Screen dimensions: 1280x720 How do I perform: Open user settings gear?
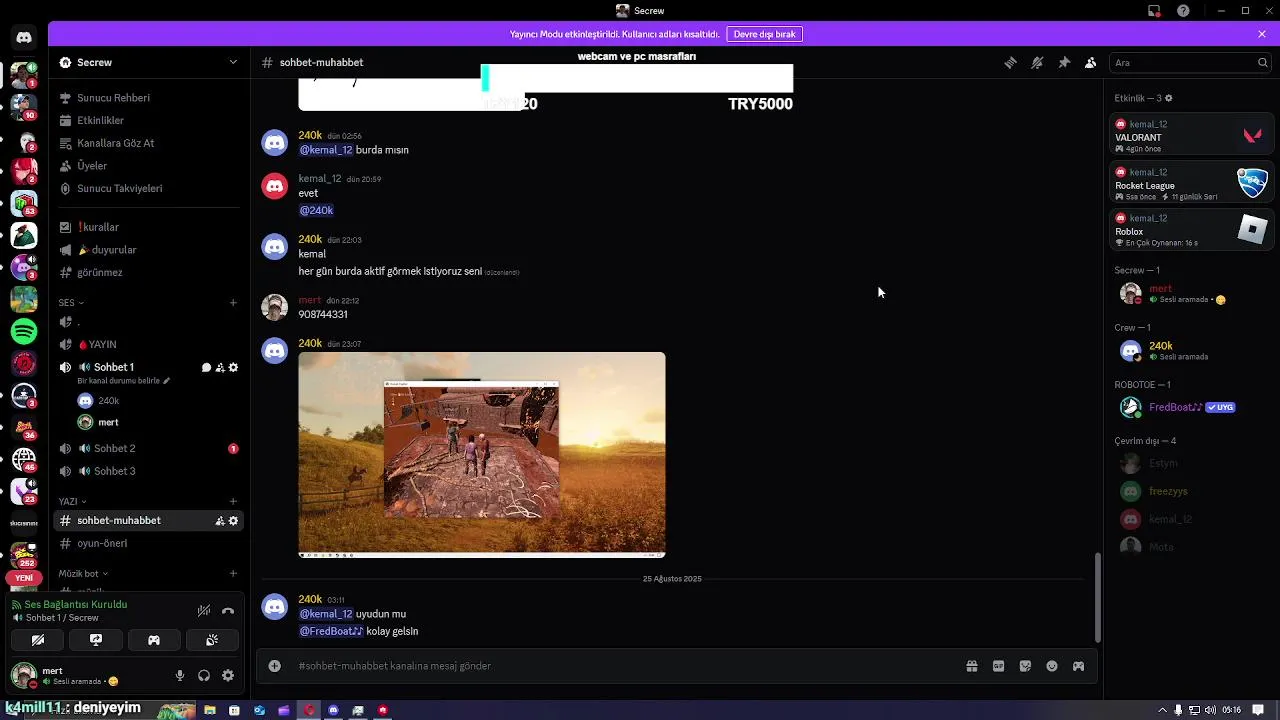coord(228,676)
